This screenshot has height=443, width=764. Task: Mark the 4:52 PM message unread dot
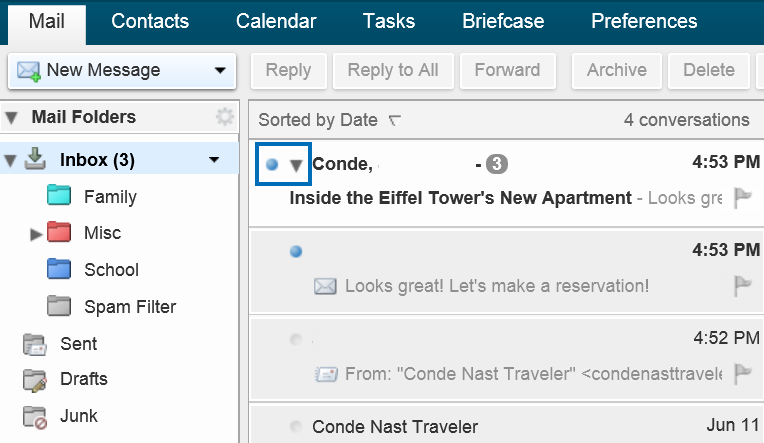296,339
